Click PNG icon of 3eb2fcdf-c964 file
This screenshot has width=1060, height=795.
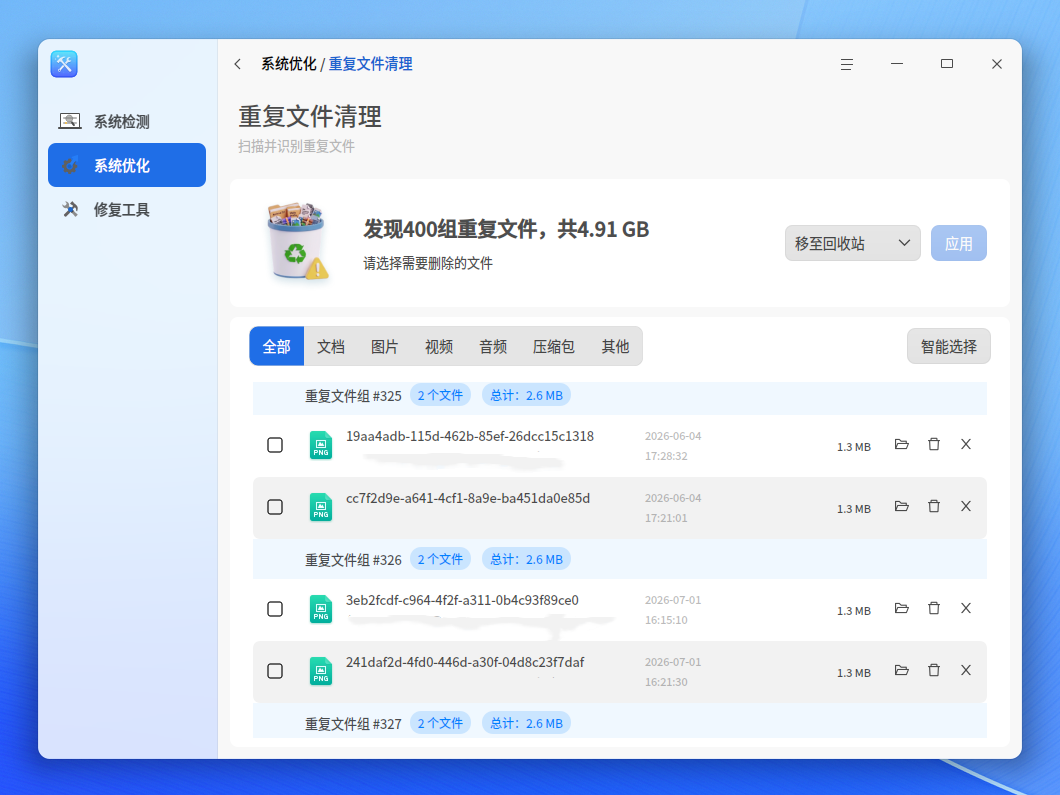tap(321, 609)
